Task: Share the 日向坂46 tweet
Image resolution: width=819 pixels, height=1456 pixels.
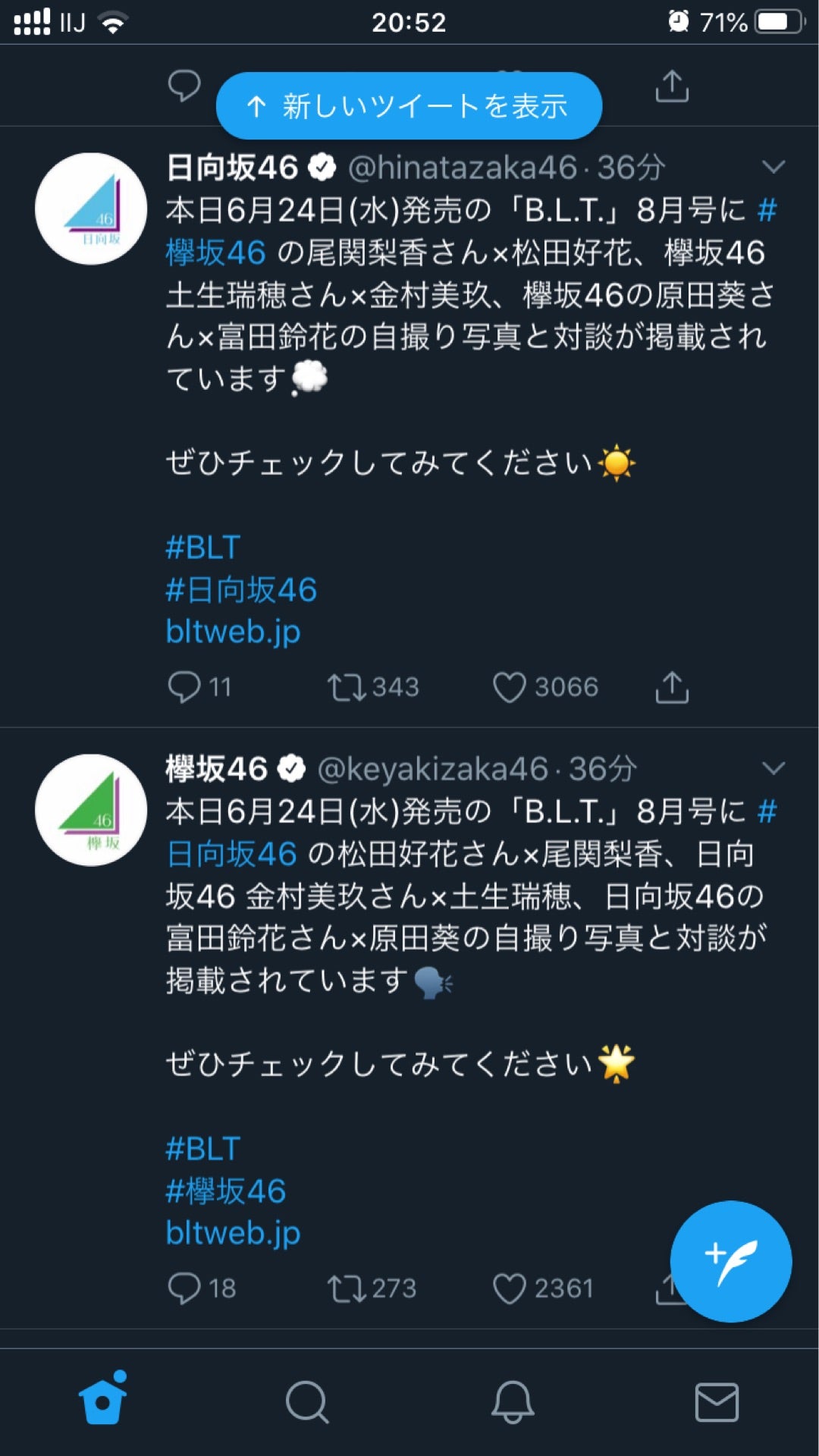Action: 673,688
